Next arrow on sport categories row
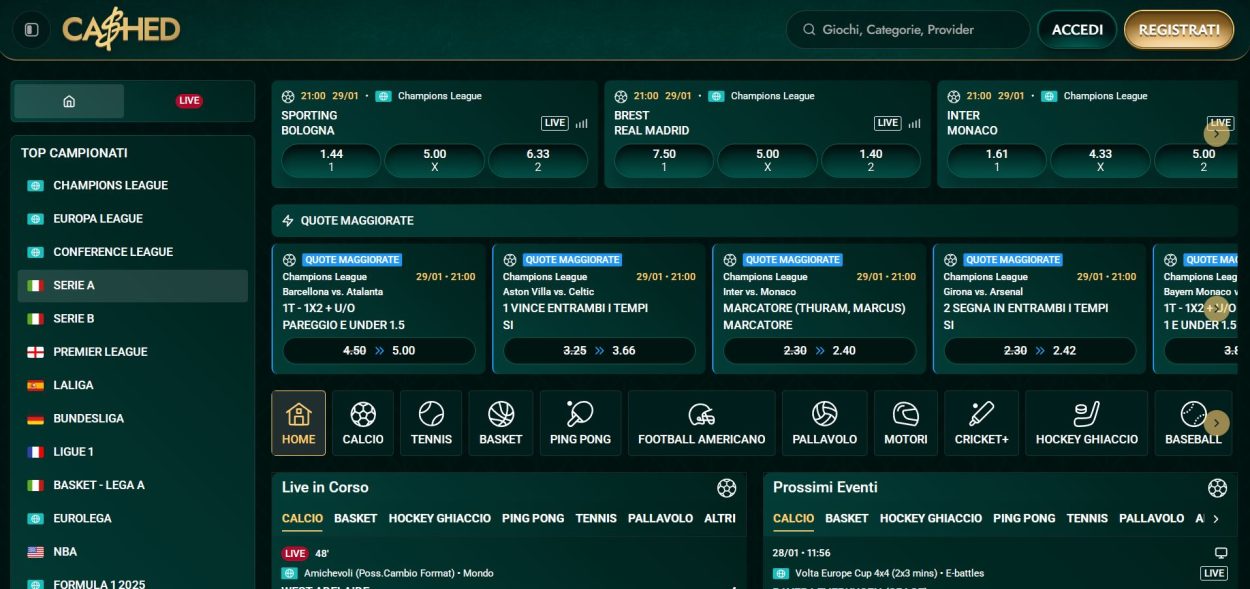 click(x=1217, y=423)
